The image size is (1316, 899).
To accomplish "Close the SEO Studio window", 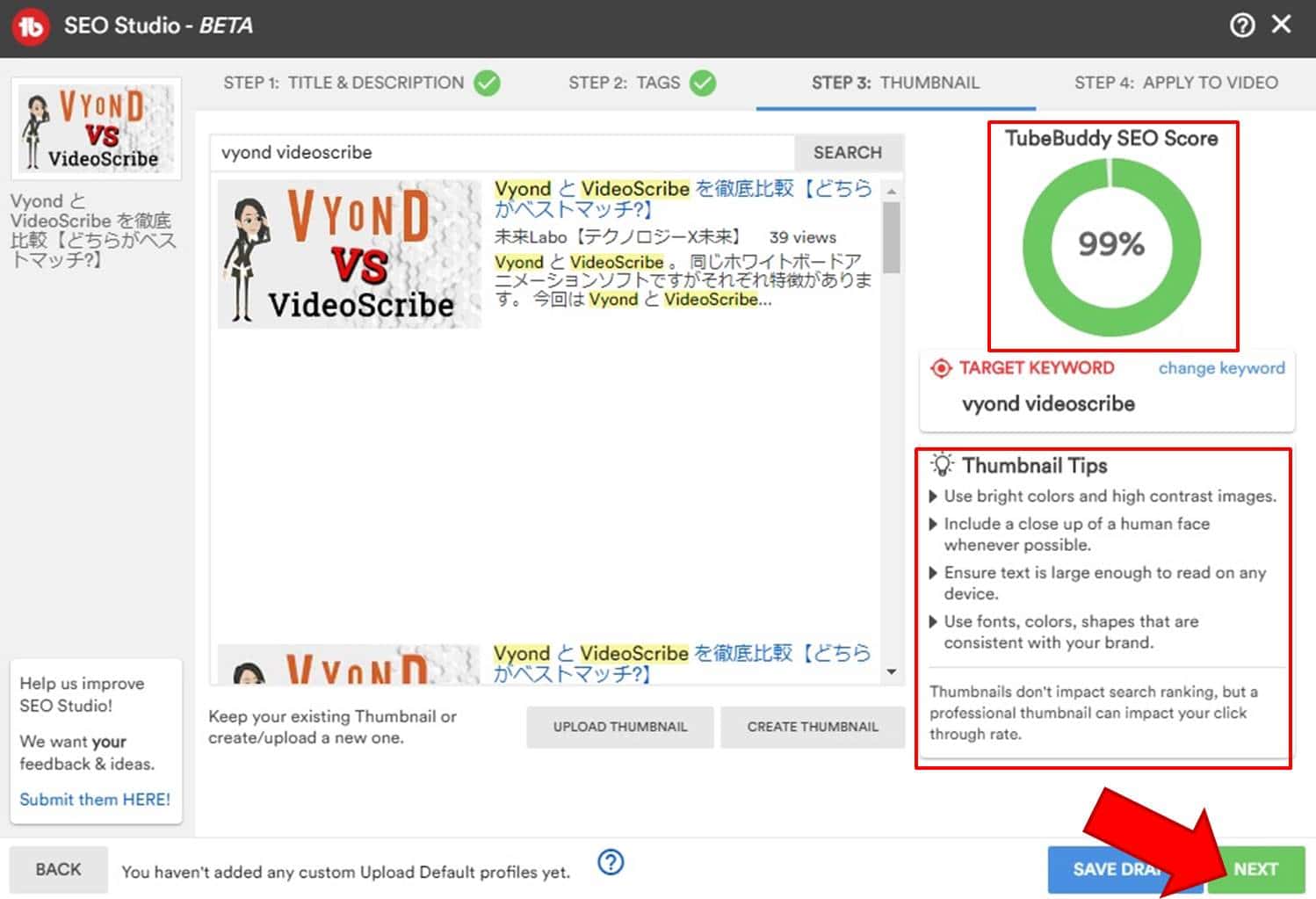I will point(1282,25).
